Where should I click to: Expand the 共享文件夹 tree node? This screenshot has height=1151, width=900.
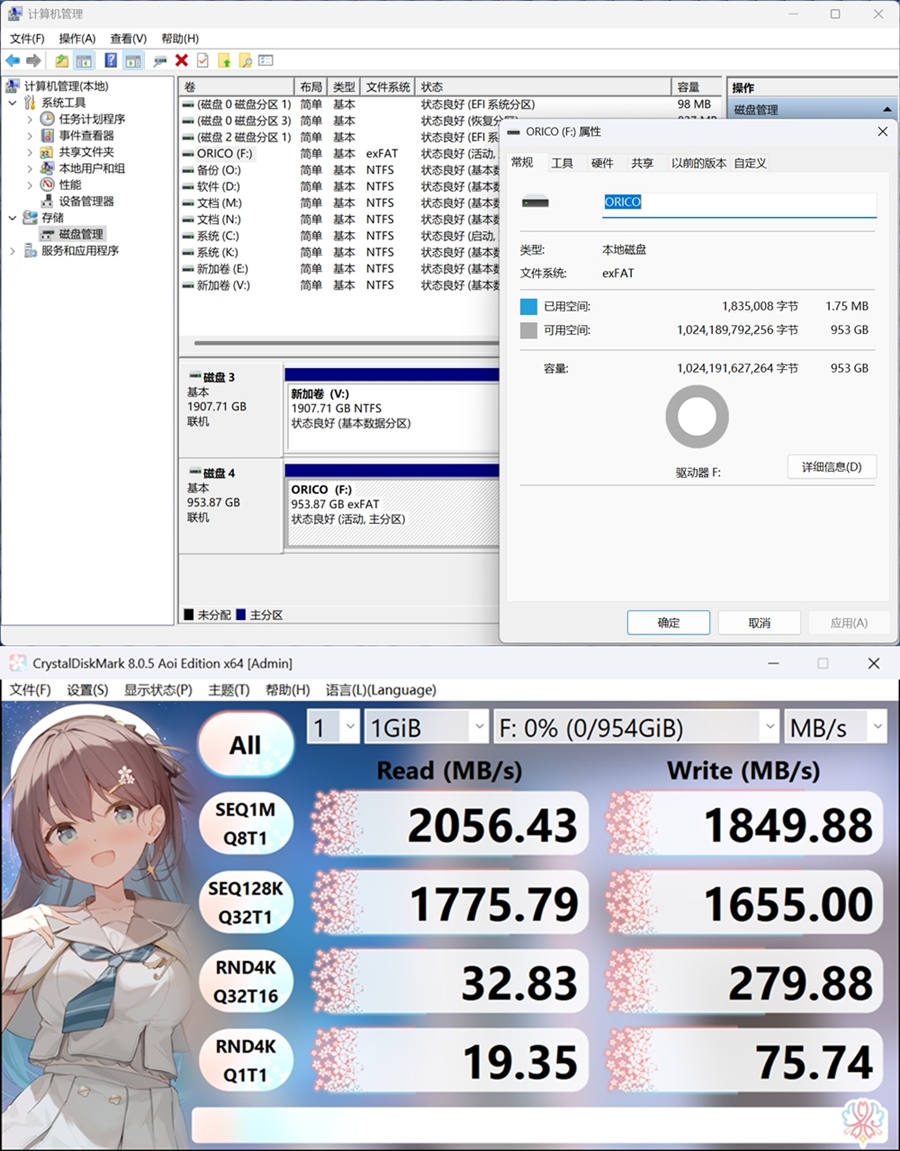pyautogui.click(x=30, y=152)
